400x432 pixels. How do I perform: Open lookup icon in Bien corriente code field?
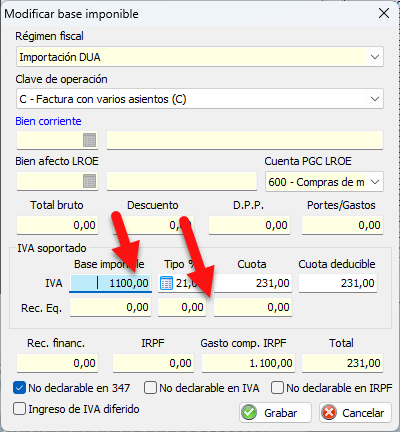click(89, 140)
